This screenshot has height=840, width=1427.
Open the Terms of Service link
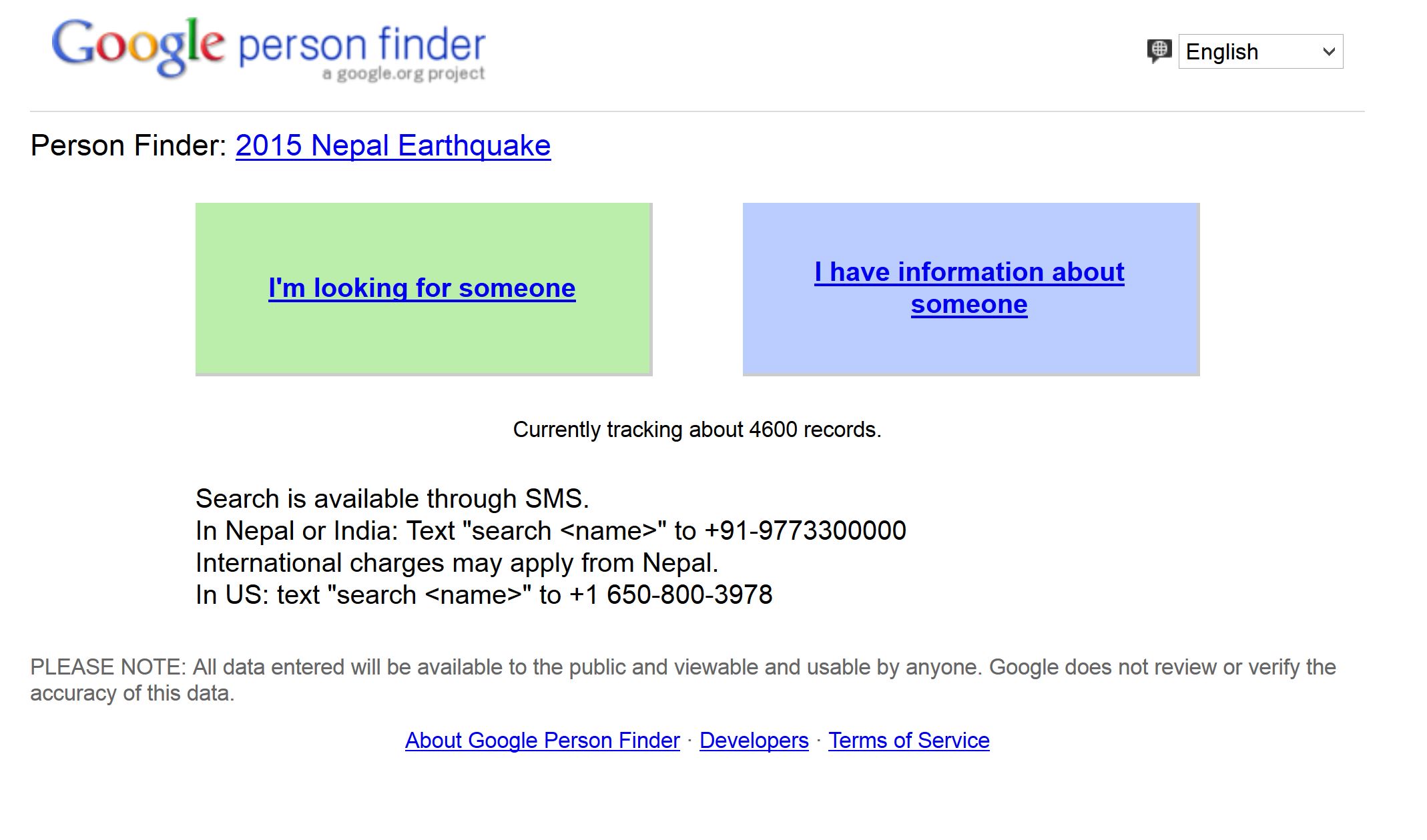(908, 741)
